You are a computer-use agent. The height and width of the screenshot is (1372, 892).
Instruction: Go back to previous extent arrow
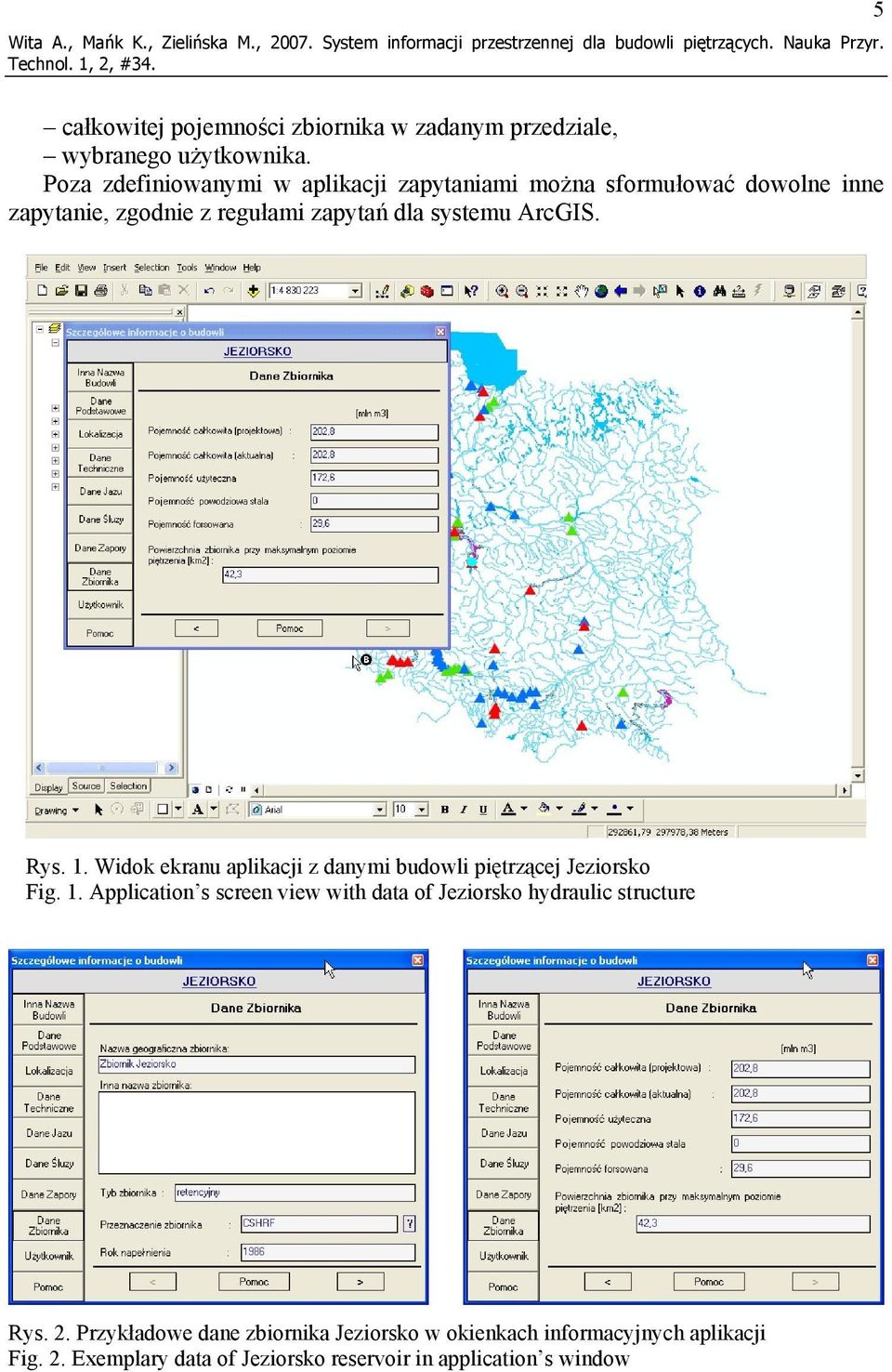(621, 291)
